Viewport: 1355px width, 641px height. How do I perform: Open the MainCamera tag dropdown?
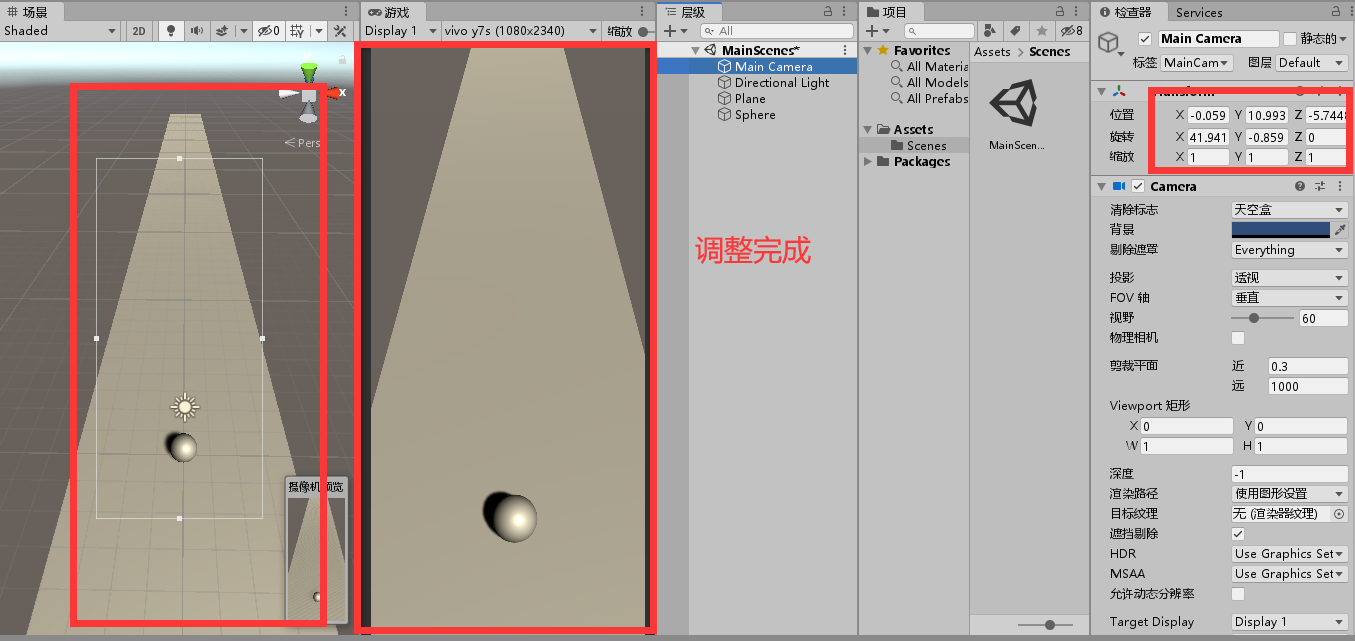pyautogui.click(x=1197, y=63)
